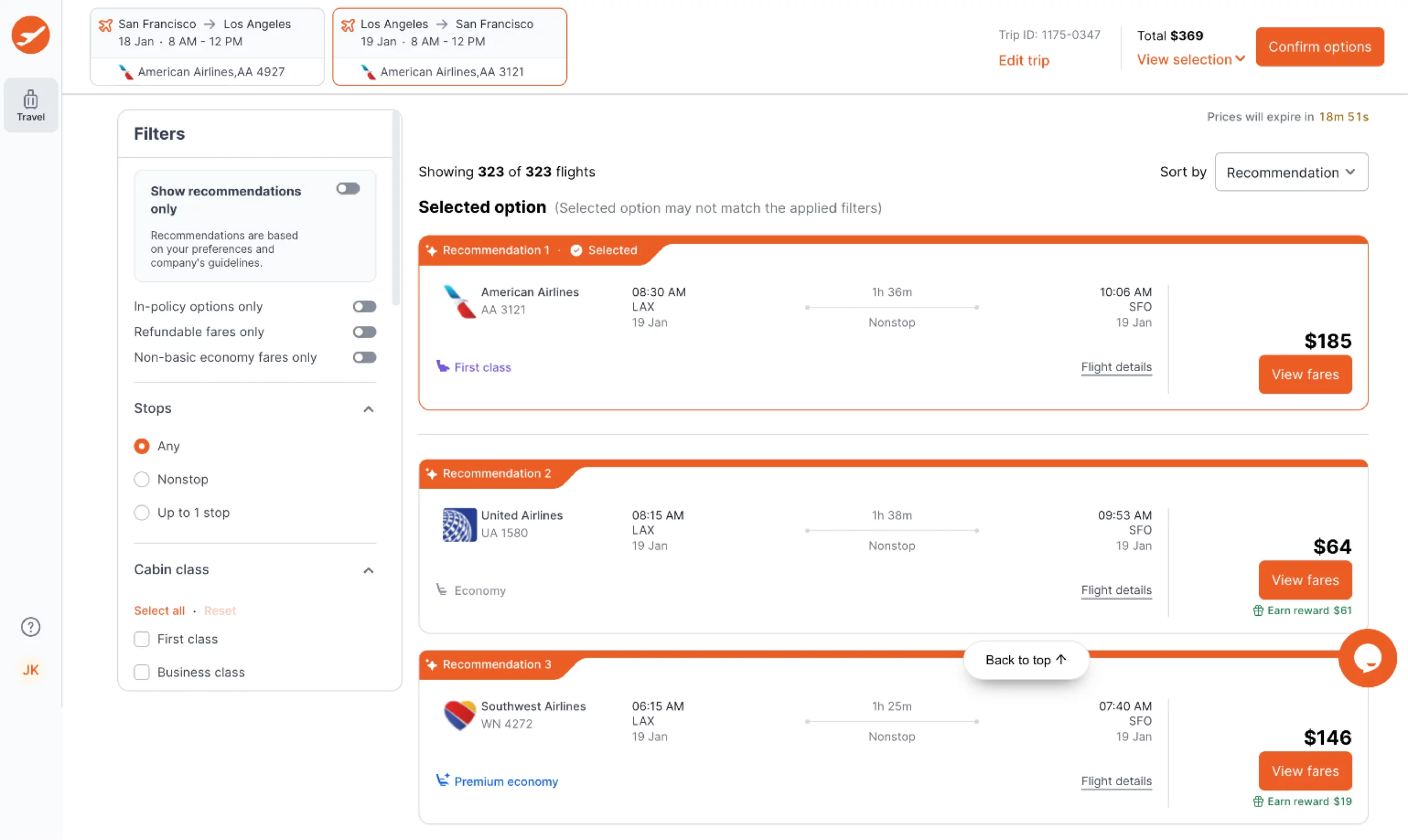Click the JK user avatar
The width and height of the screenshot is (1408, 840).
pyautogui.click(x=31, y=670)
